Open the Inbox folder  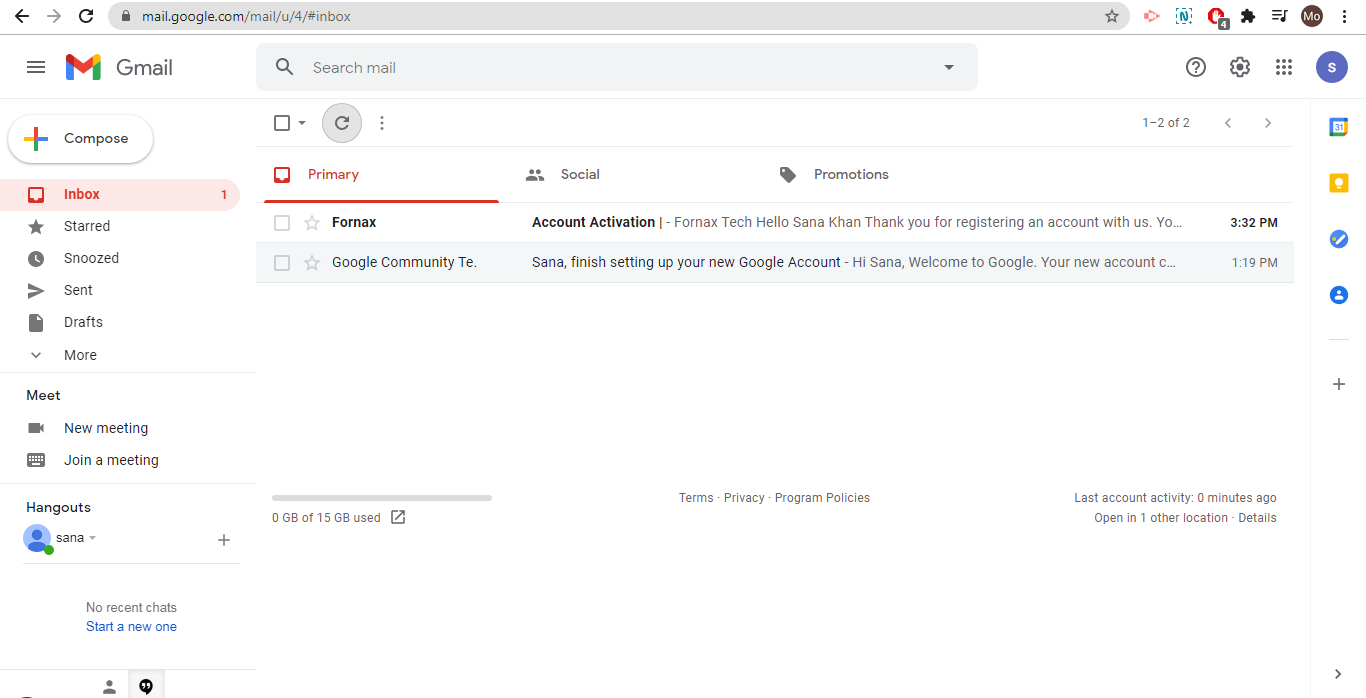pyautogui.click(x=120, y=195)
